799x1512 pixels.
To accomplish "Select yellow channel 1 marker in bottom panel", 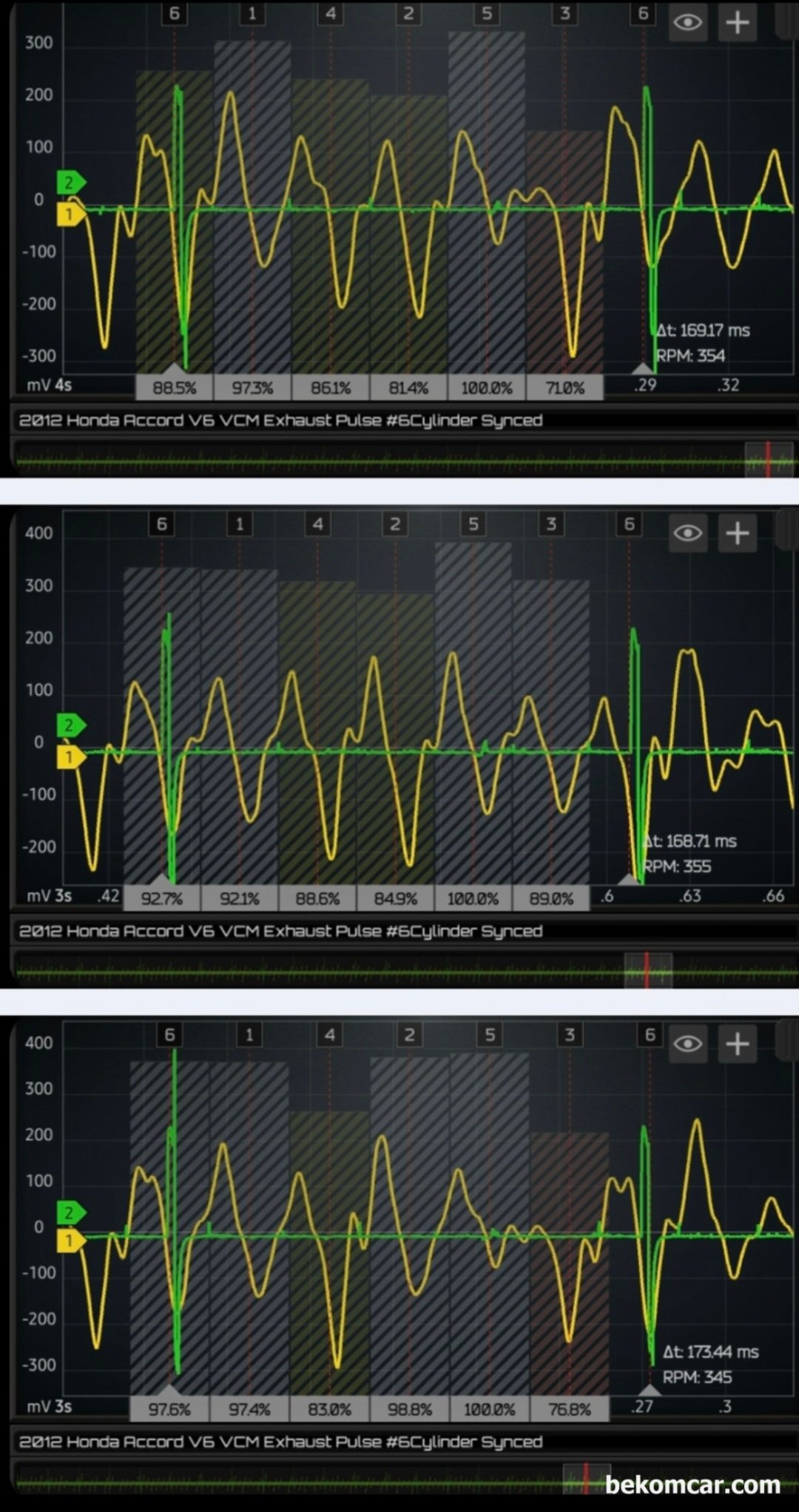I will tap(70, 1240).
